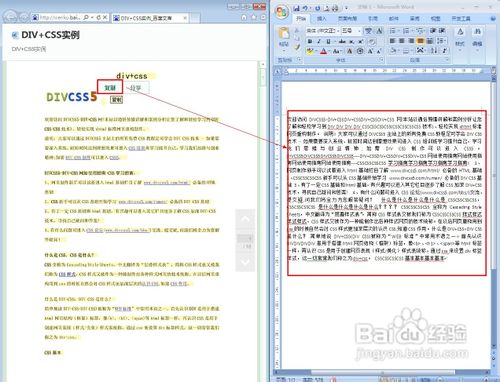
Task: Toggle Bold formatting in Word
Action: click(310, 41)
